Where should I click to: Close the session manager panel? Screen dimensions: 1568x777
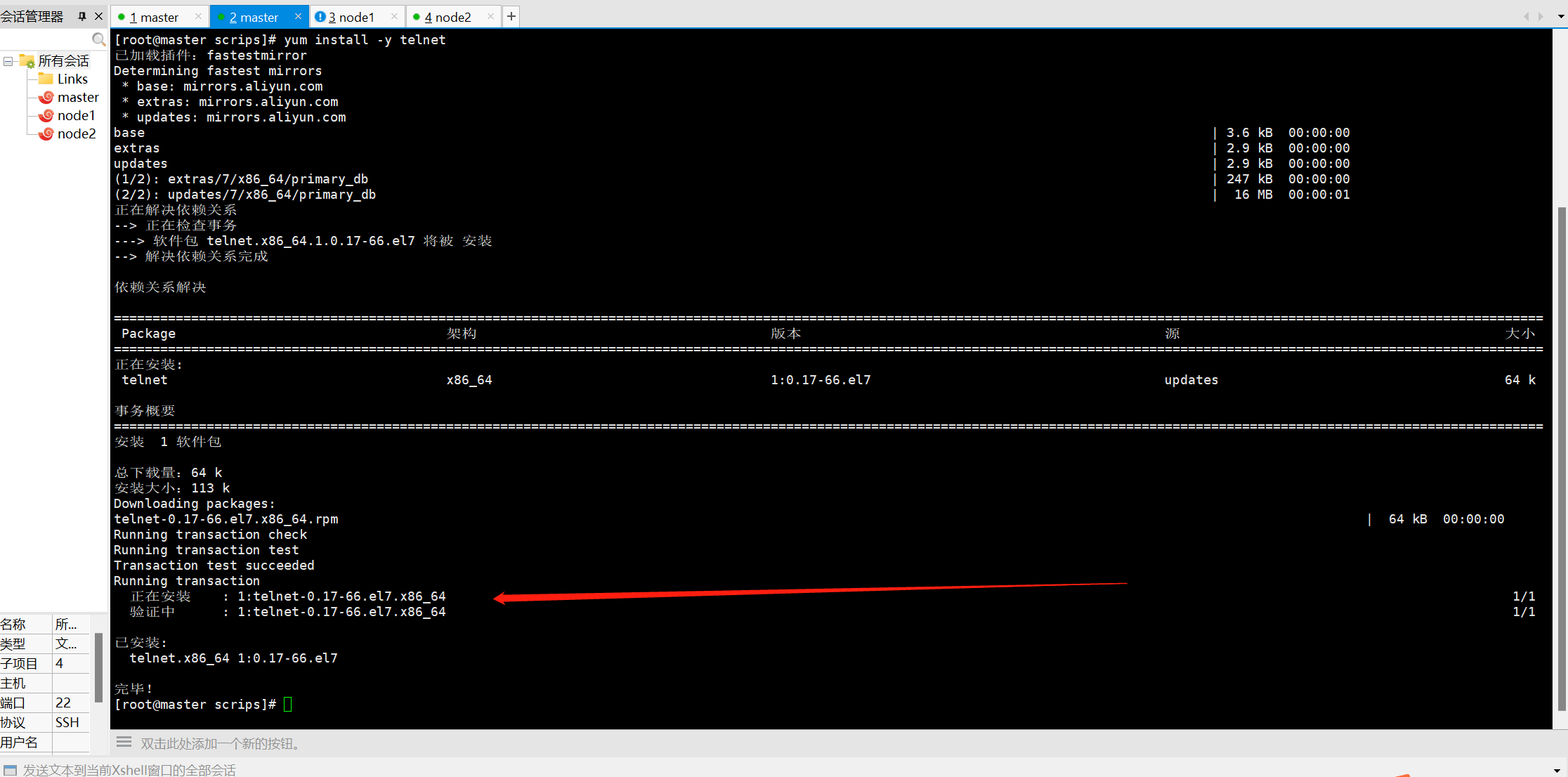(x=98, y=16)
